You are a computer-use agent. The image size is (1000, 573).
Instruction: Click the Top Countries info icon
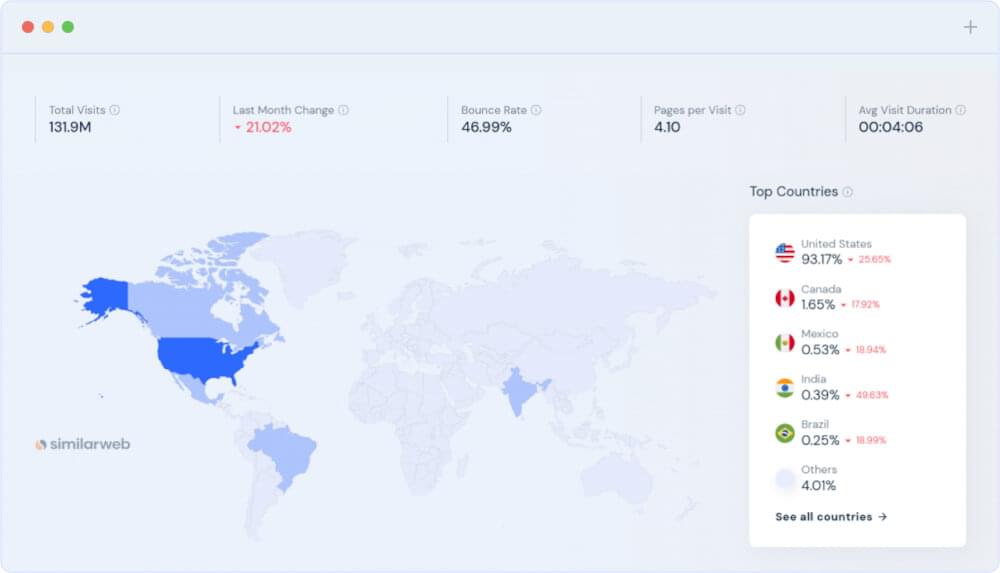point(848,192)
